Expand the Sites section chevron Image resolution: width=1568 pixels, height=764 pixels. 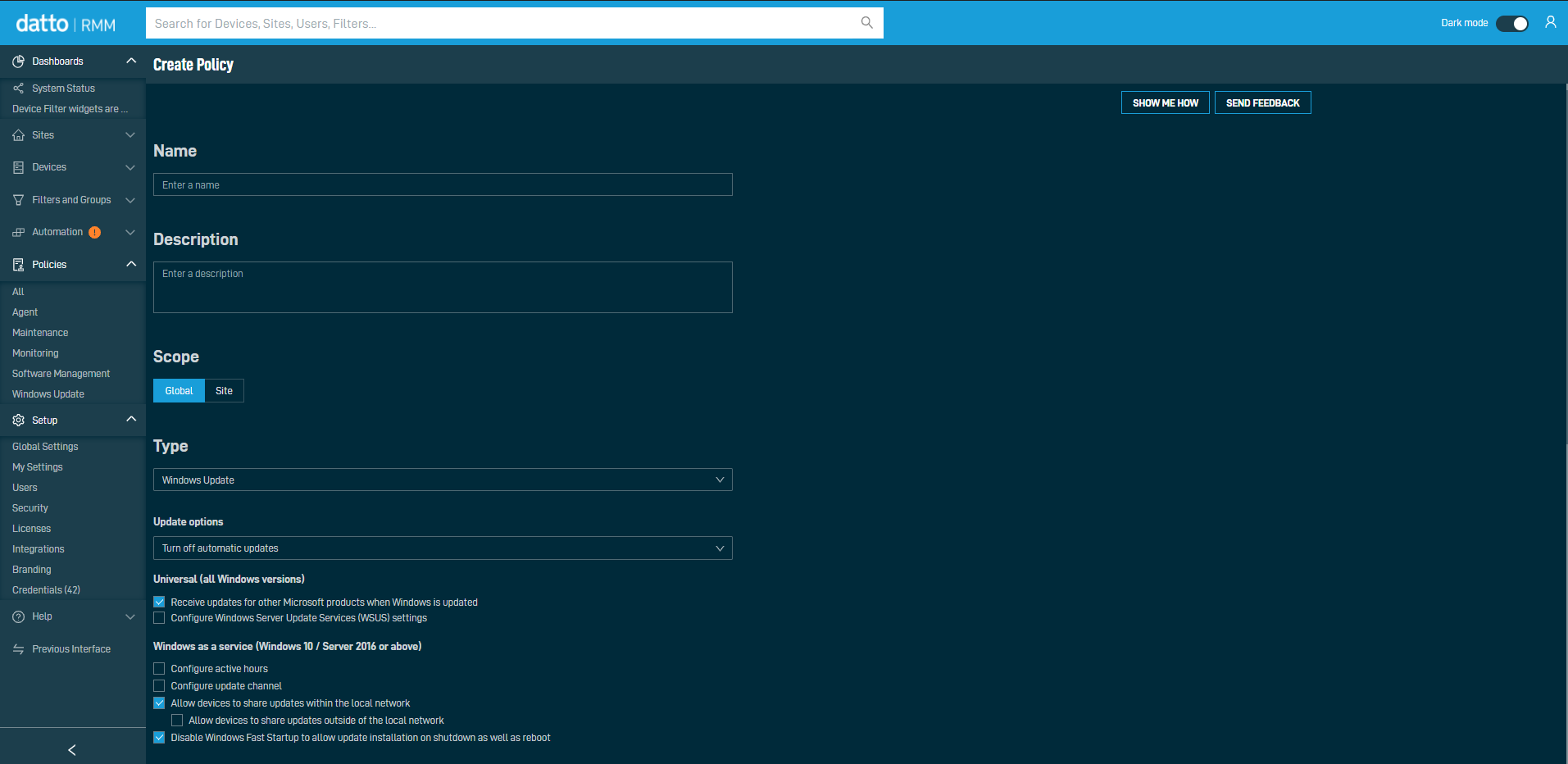pyautogui.click(x=130, y=135)
